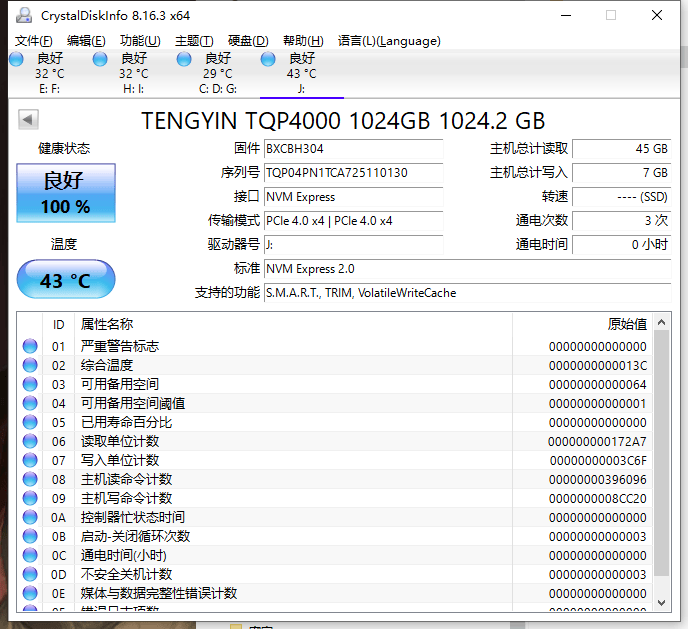The image size is (688, 629).
Task: Click status icon for attribute 0A 控制器忙状态时间
Action: point(30,517)
